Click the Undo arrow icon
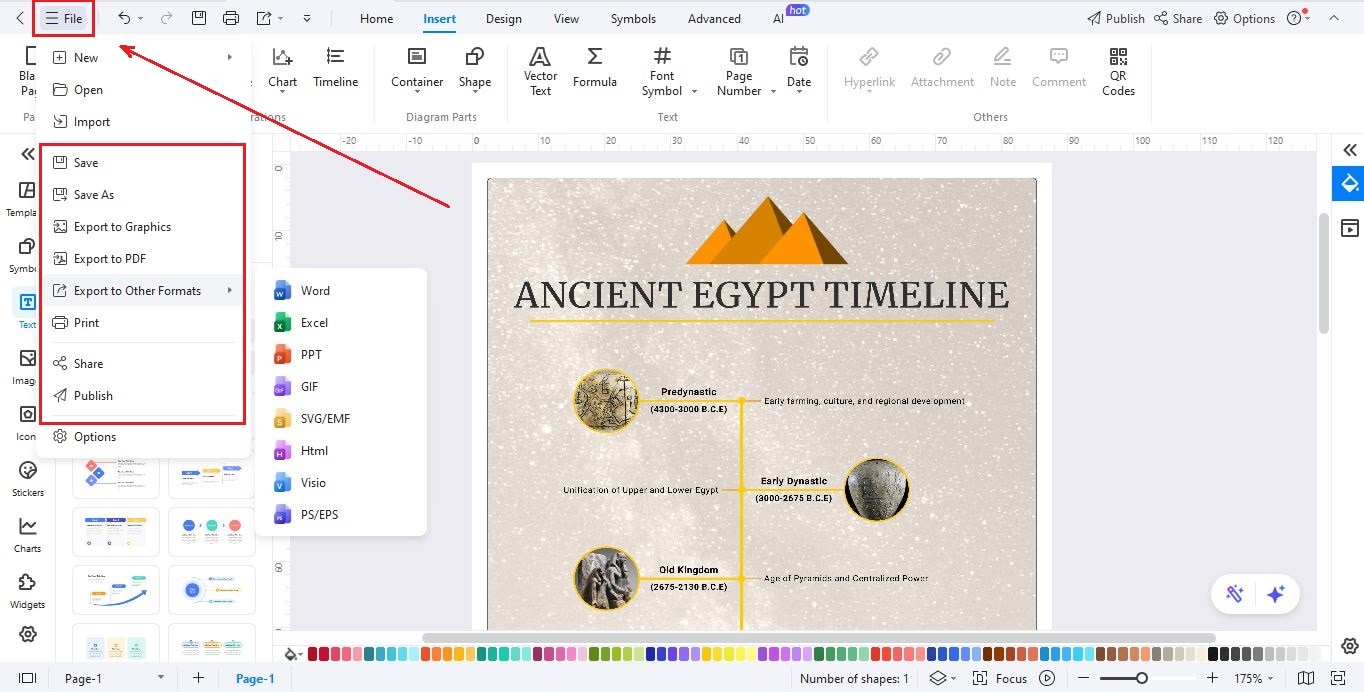 [x=124, y=18]
